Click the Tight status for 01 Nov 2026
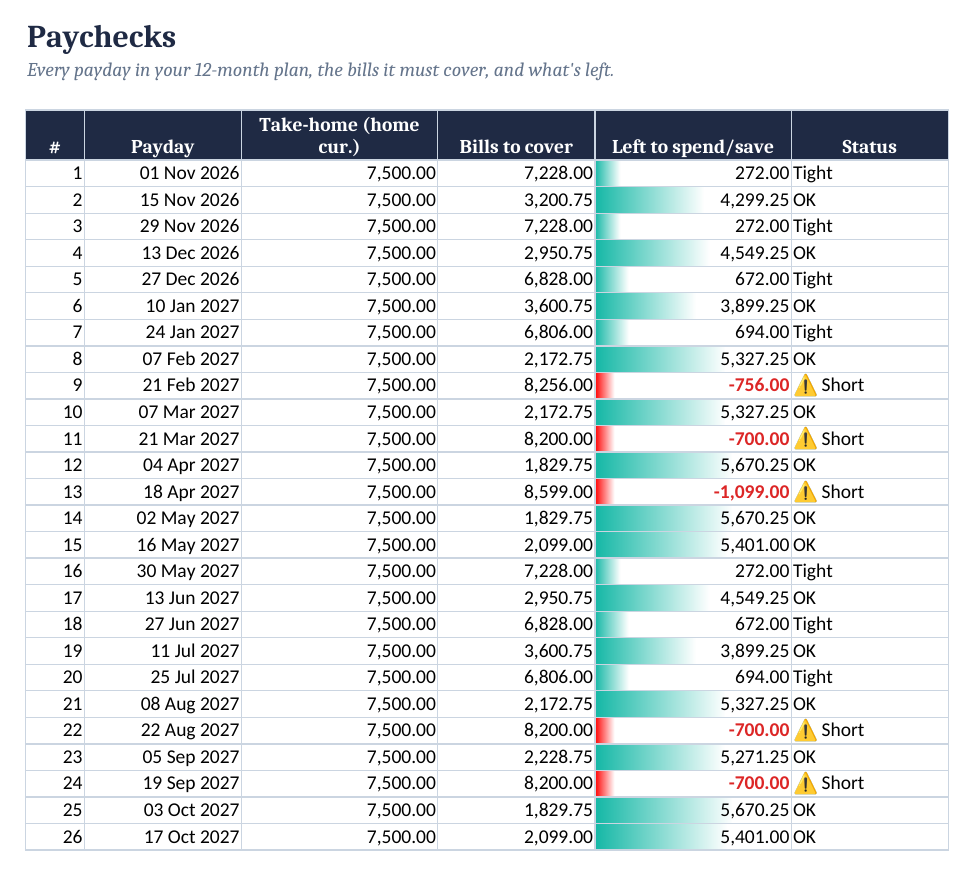 pyautogui.click(x=812, y=173)
